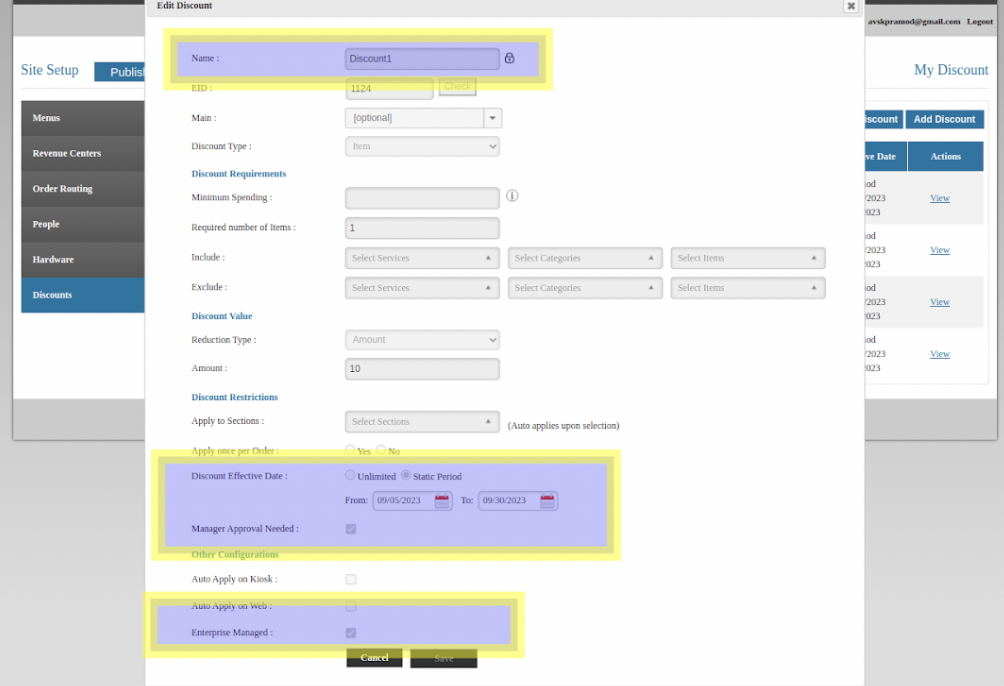This screenshot has width=1004, height=686.
Task: Click the Discount Requirements section heading
Action: (239, 174)
